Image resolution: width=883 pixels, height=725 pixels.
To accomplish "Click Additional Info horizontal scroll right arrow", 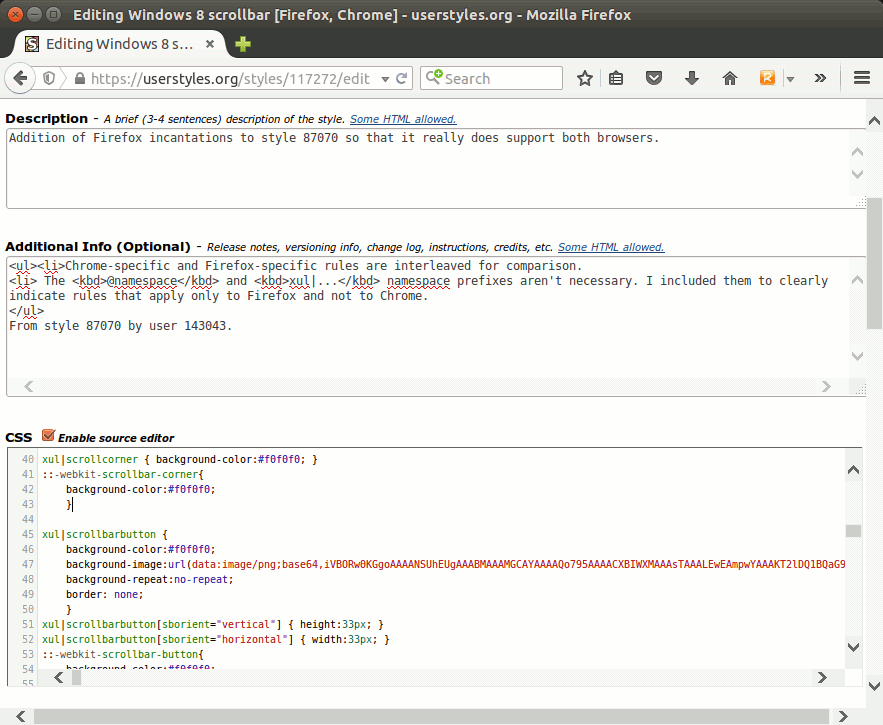I will (x=826, y=386).
